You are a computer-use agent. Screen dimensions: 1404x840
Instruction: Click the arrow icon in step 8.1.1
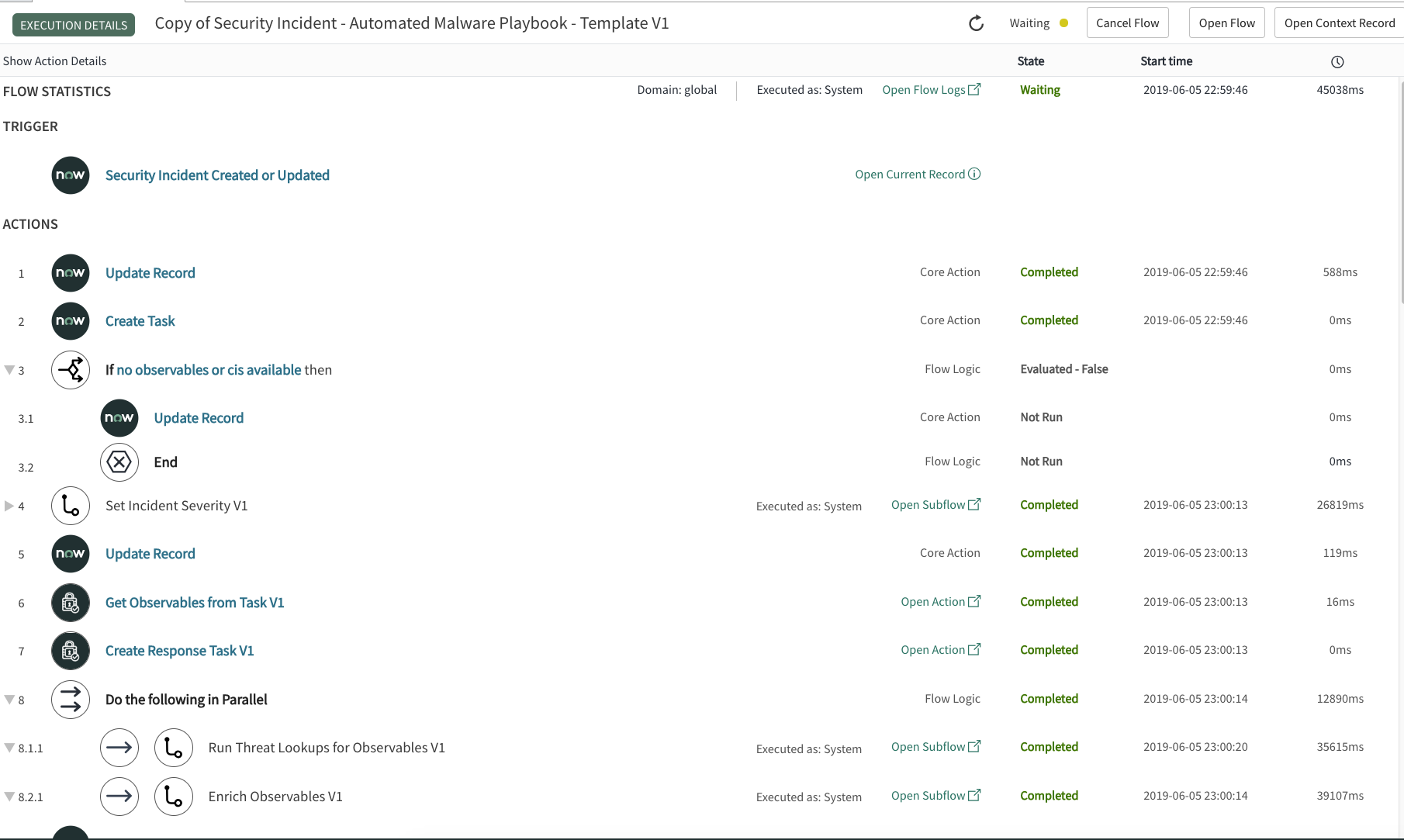pos(119,748)
